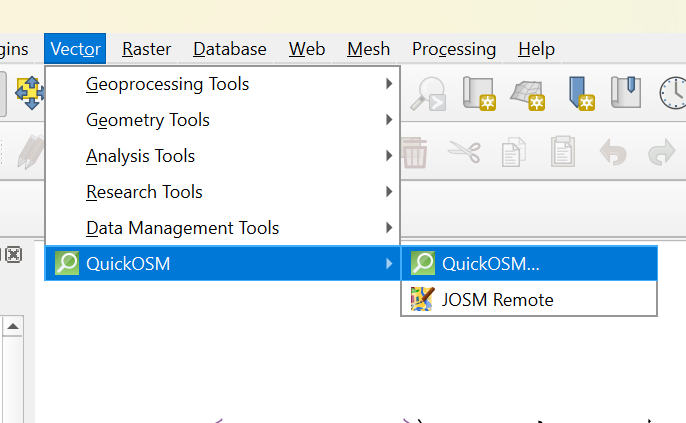Click the arrow beside Geoprocessing Tools
The width and height of the screenshot is (686, 423).
point(389,84)
